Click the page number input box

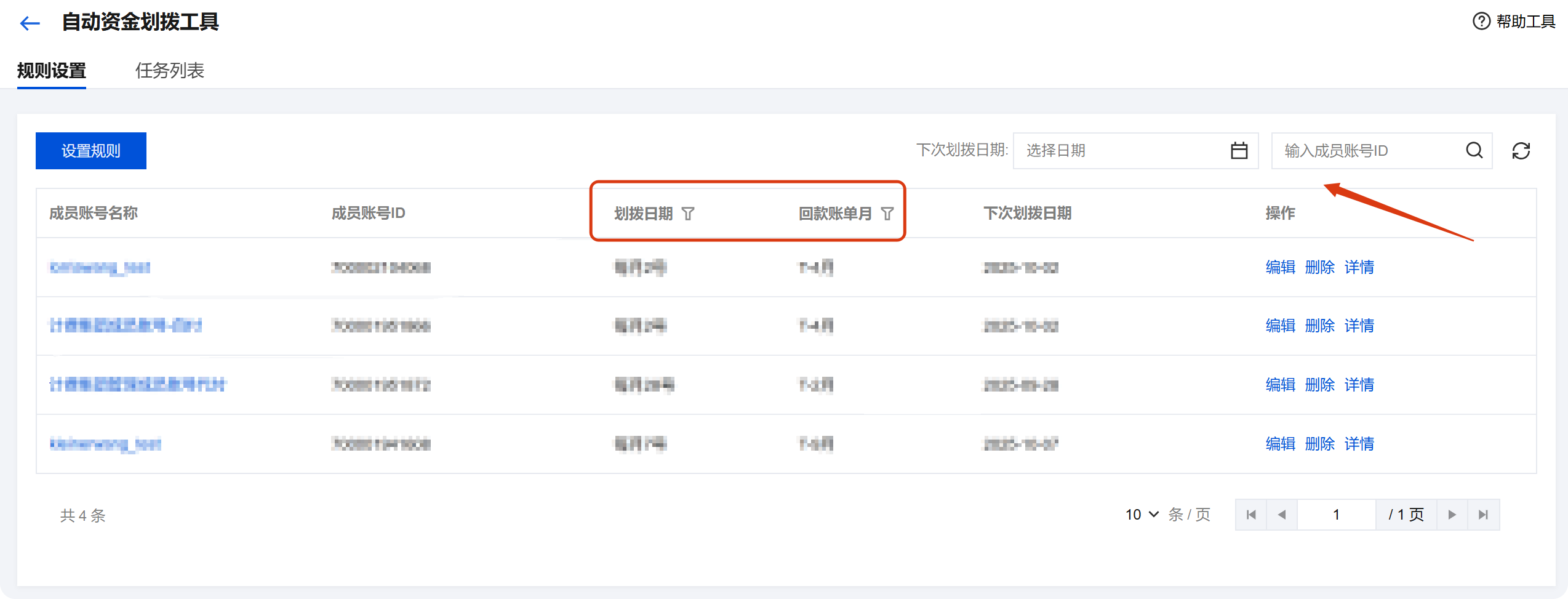pyautogui.click(x=1337, y=515)
